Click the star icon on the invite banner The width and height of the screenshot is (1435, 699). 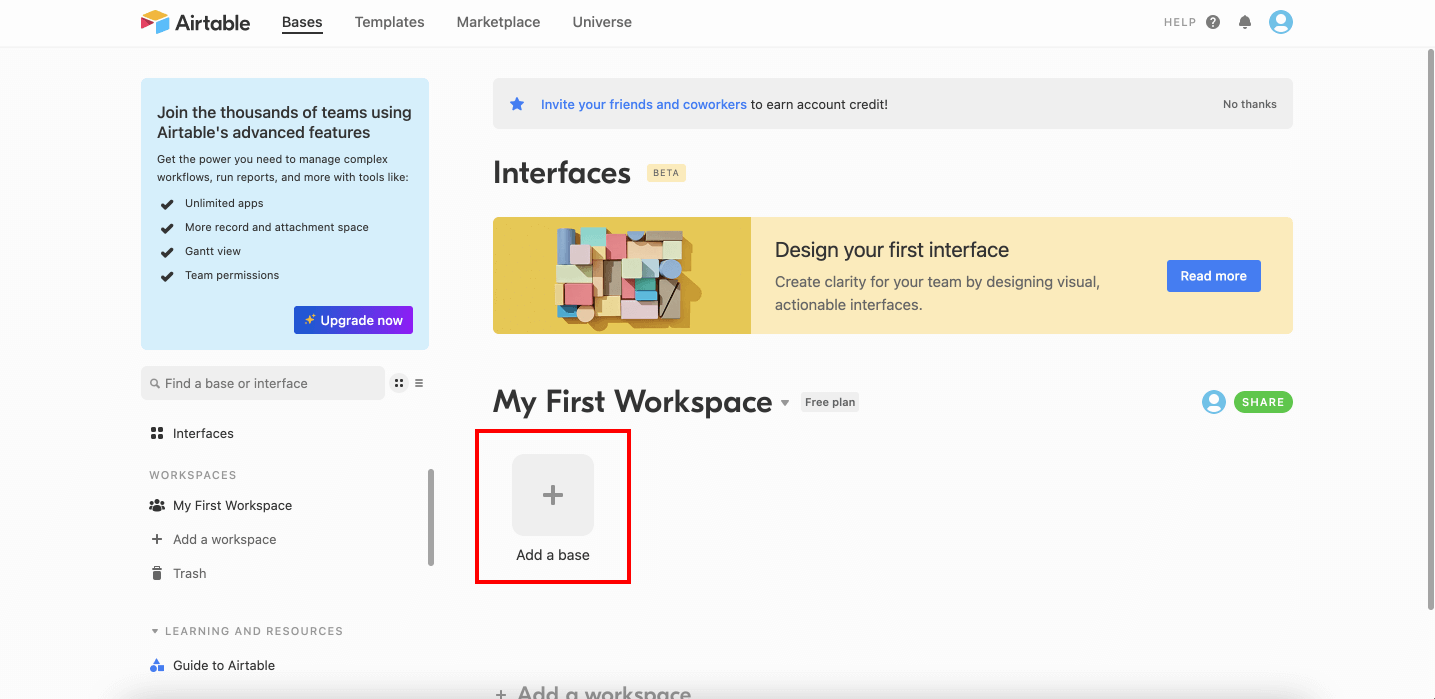pos(517,103)
